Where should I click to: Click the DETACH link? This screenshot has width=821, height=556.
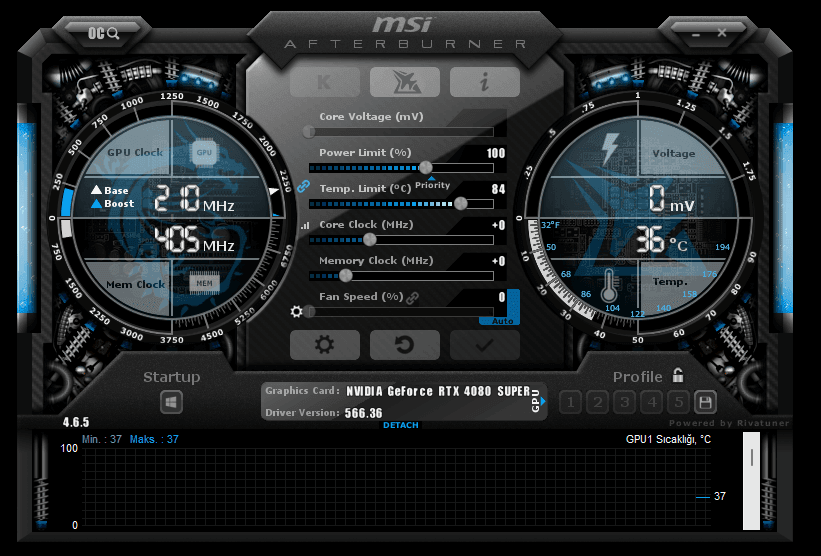401,425
